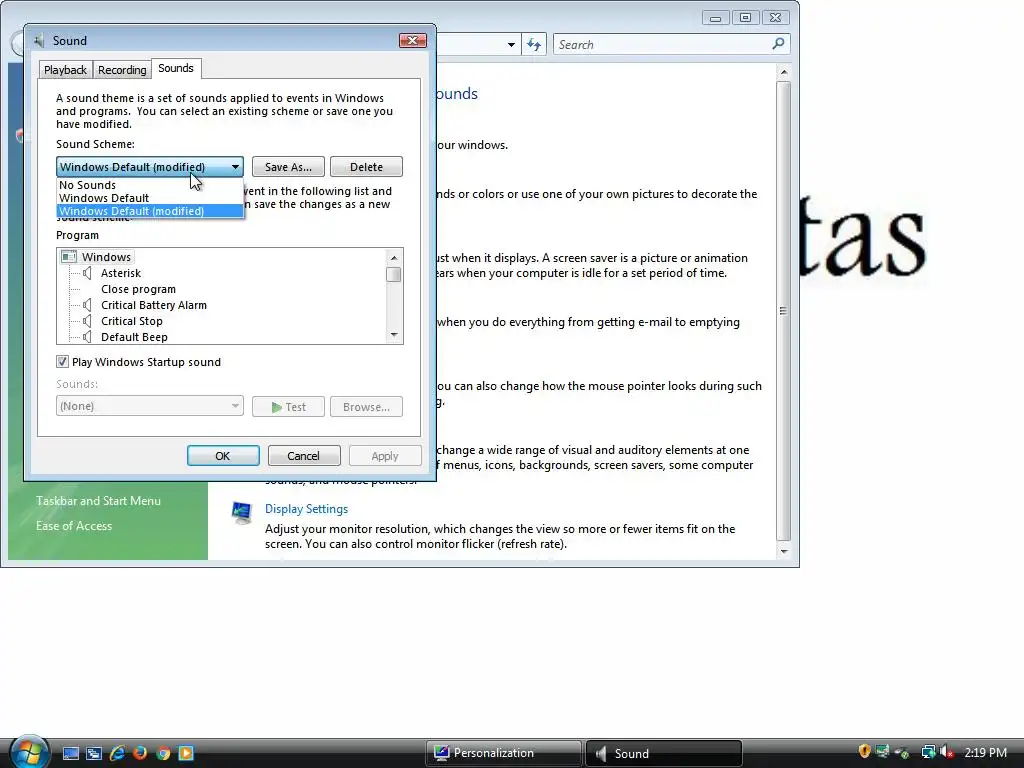Launch Firefox from quick launch
1024x768 pixels.
click(x=140, y=753)
